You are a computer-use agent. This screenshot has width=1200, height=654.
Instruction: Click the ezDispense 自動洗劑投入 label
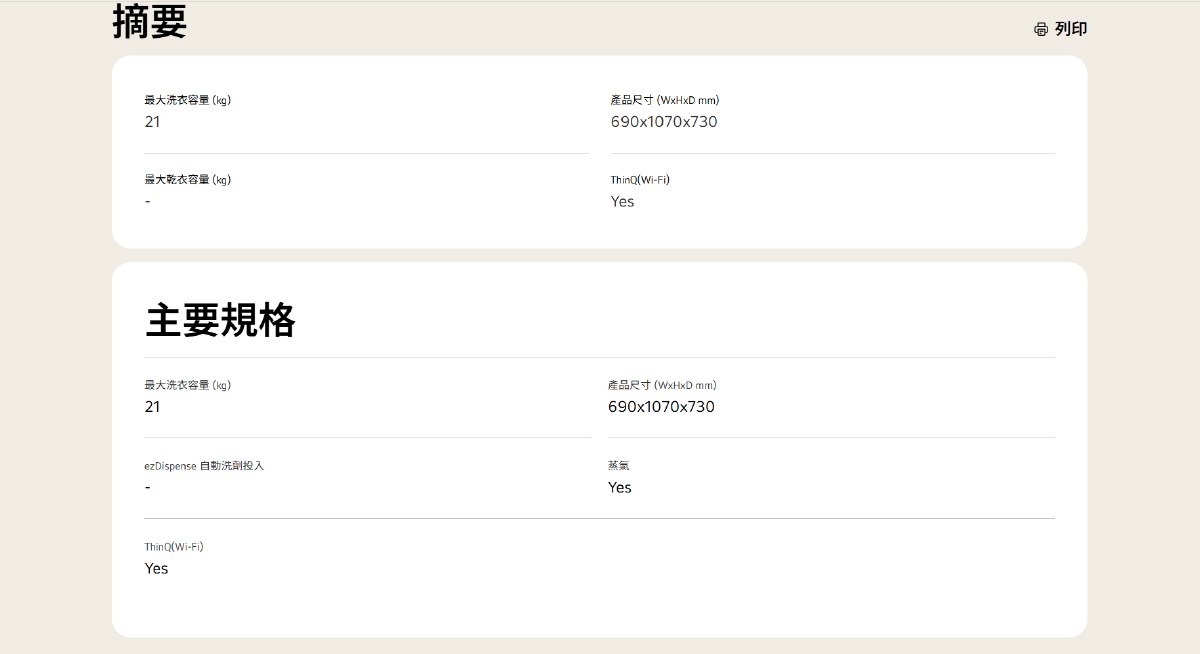pyautogui.click(x=204, y=466)
